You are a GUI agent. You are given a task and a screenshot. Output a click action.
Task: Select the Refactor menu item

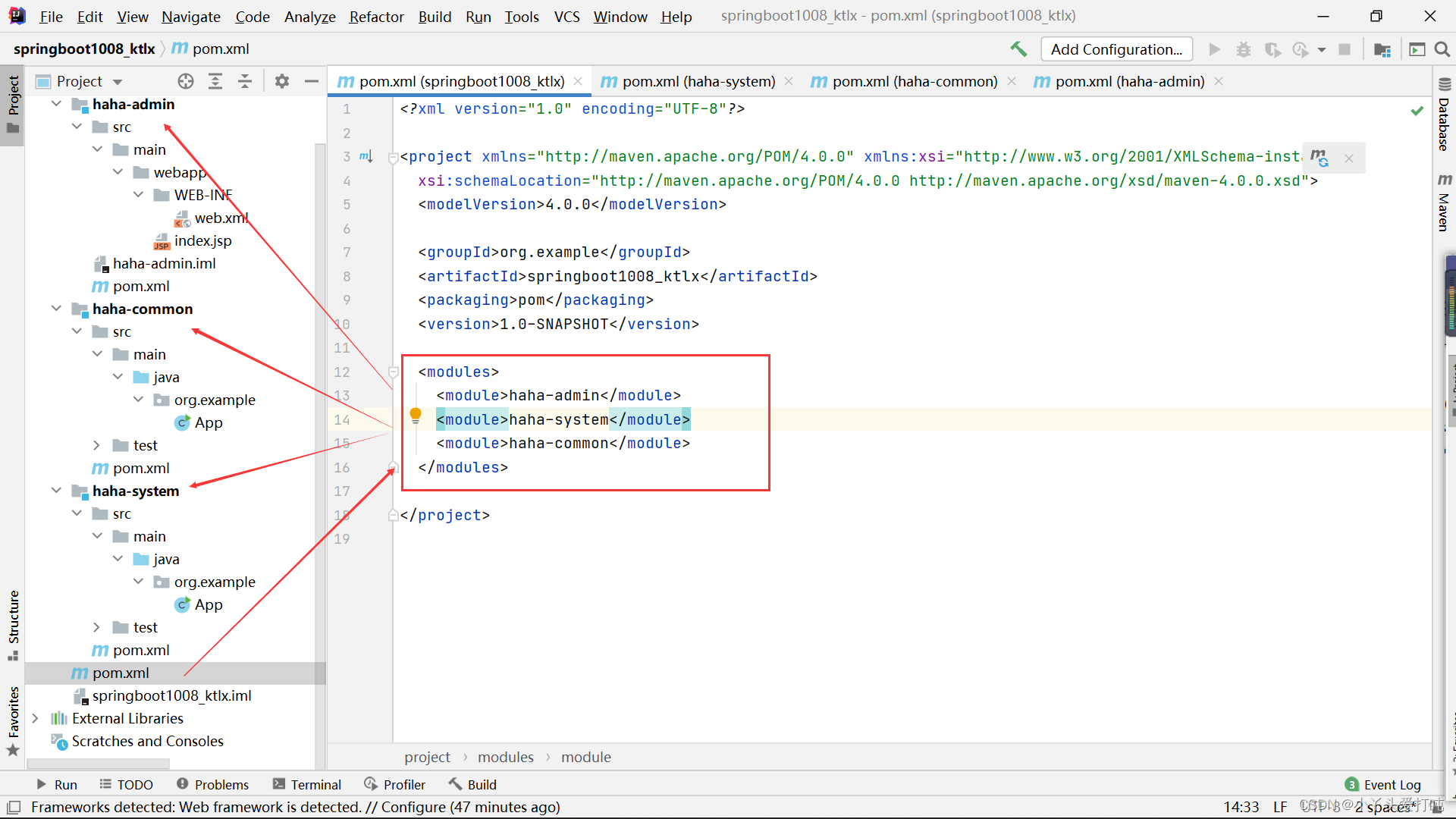(x=375, y=15)
